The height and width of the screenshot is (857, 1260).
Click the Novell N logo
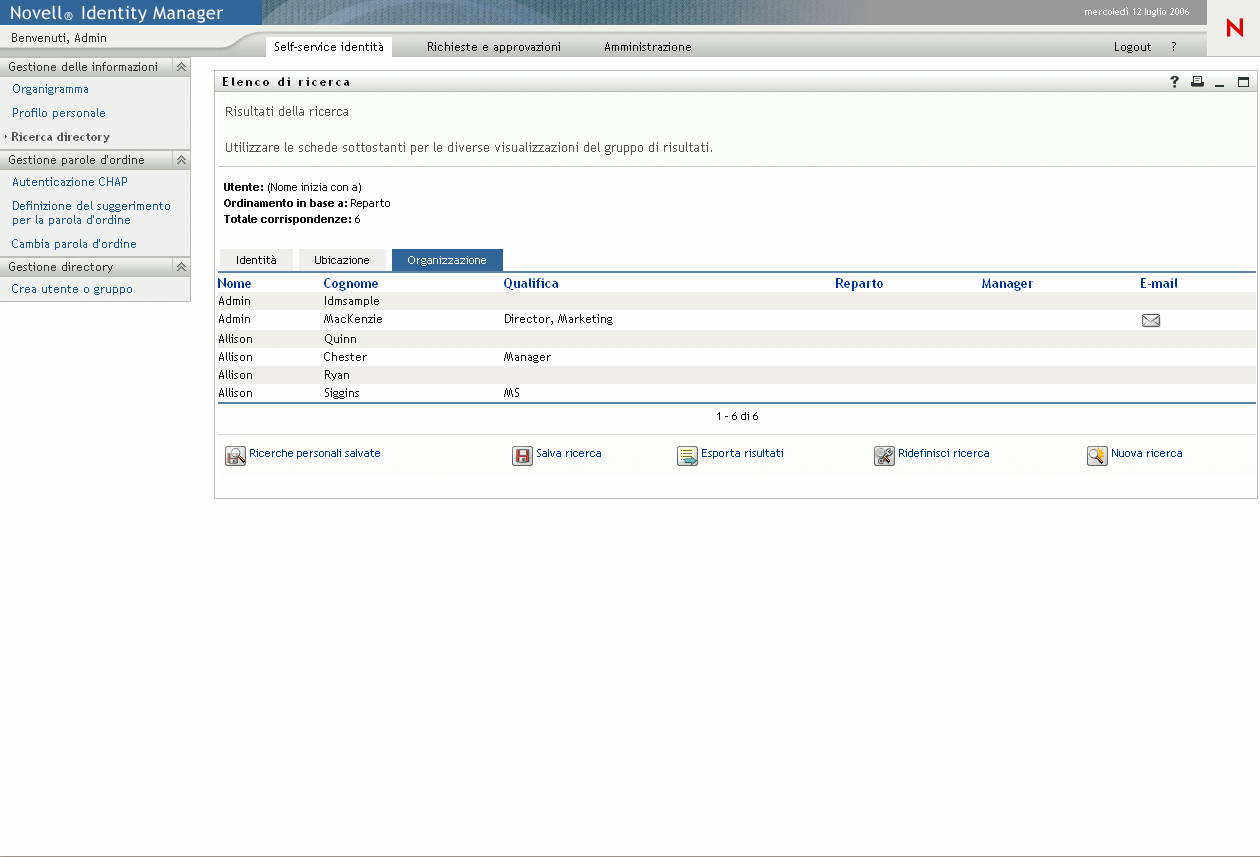pyautogui.click(x=1235, y=28)
